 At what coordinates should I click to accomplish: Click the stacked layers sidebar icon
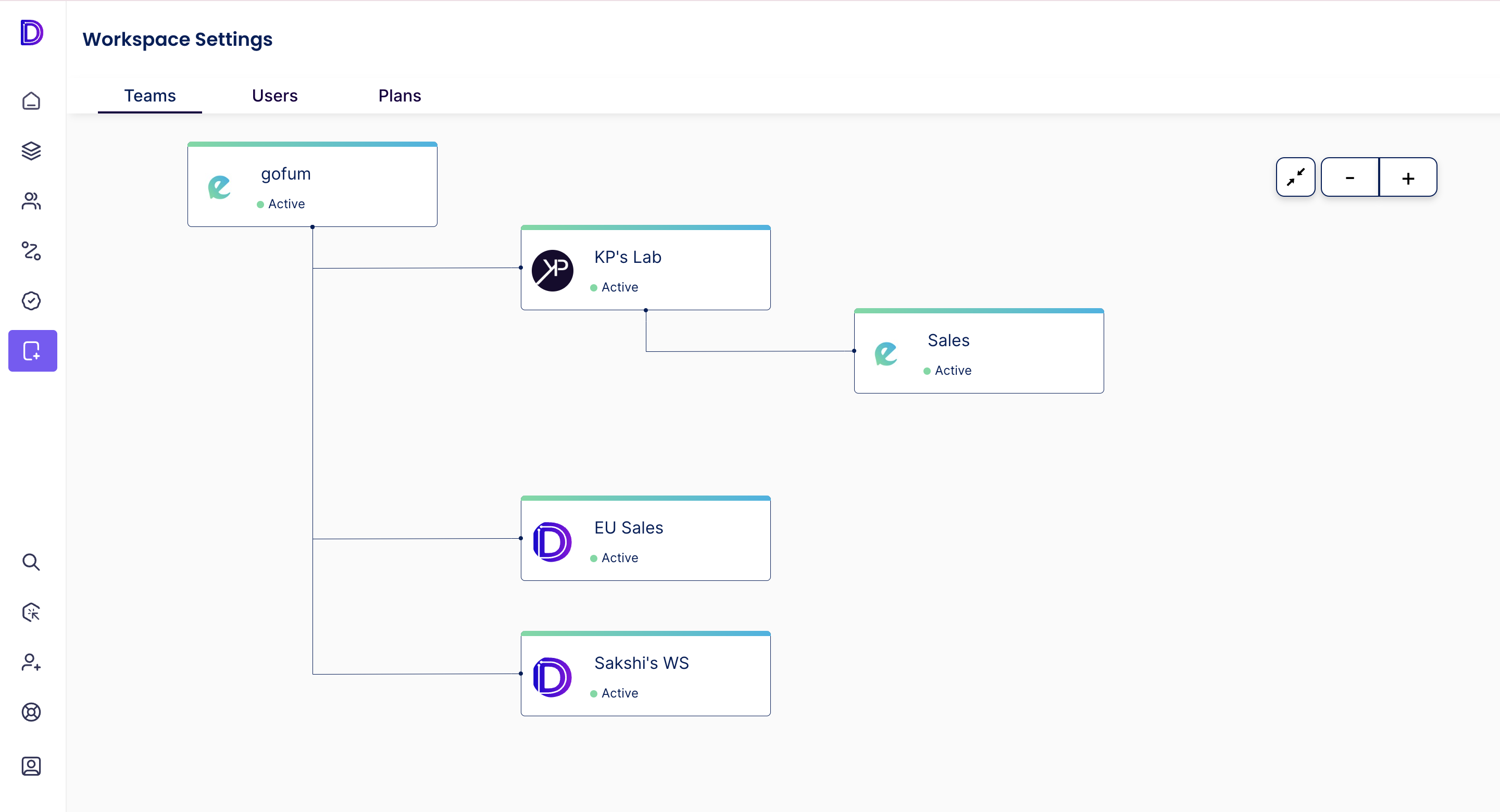coord(31,151)
